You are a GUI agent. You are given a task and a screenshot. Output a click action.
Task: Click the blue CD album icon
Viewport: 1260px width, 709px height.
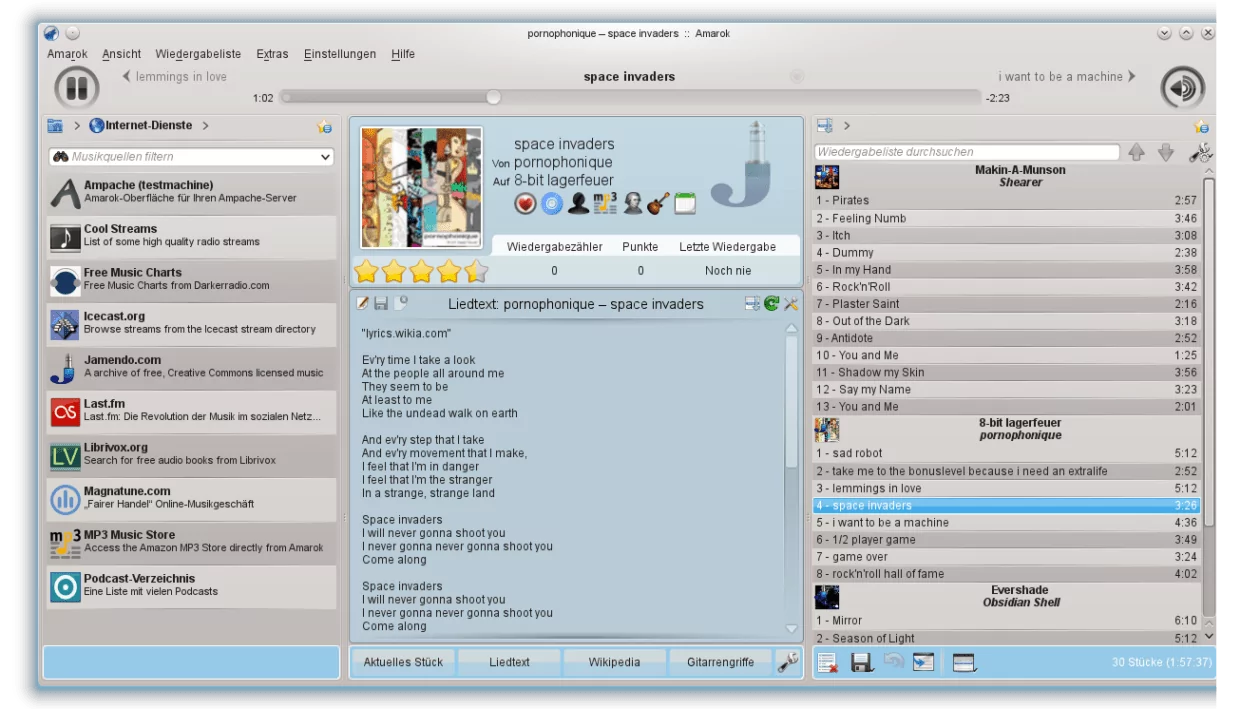pyautogui.click(x=552, y=204)
